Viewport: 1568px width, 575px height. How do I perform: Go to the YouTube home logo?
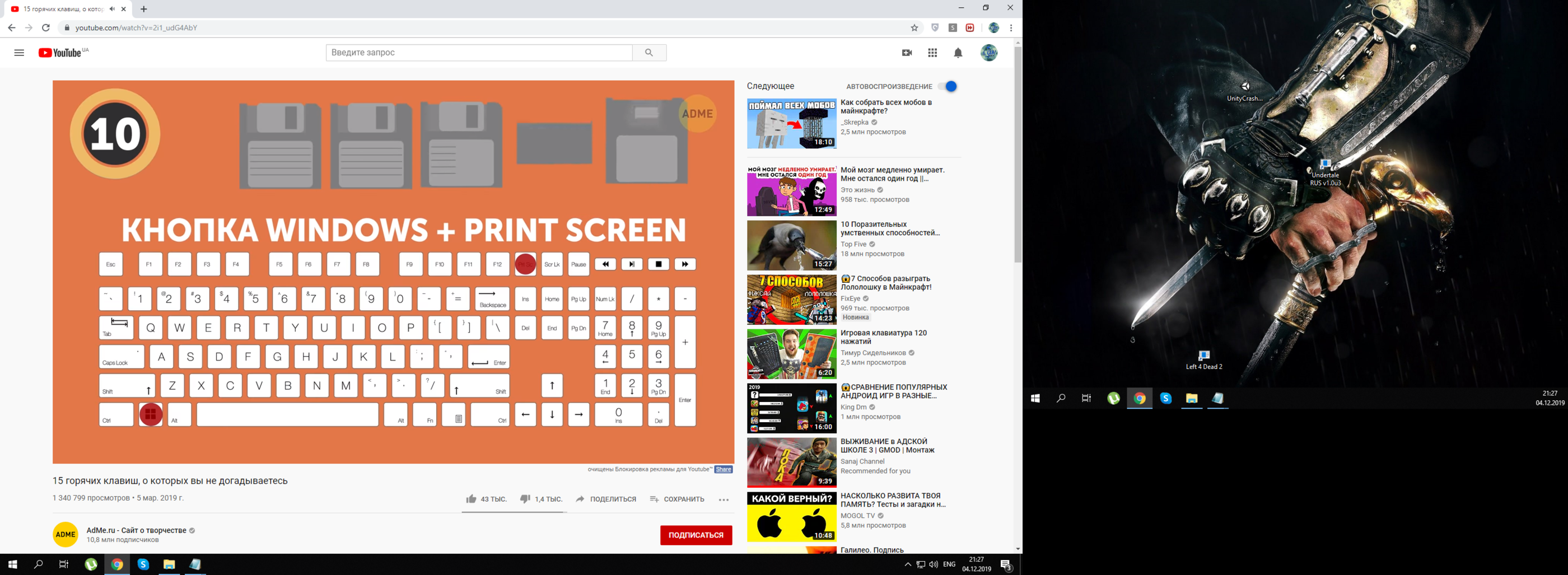[x=60, y=53]
